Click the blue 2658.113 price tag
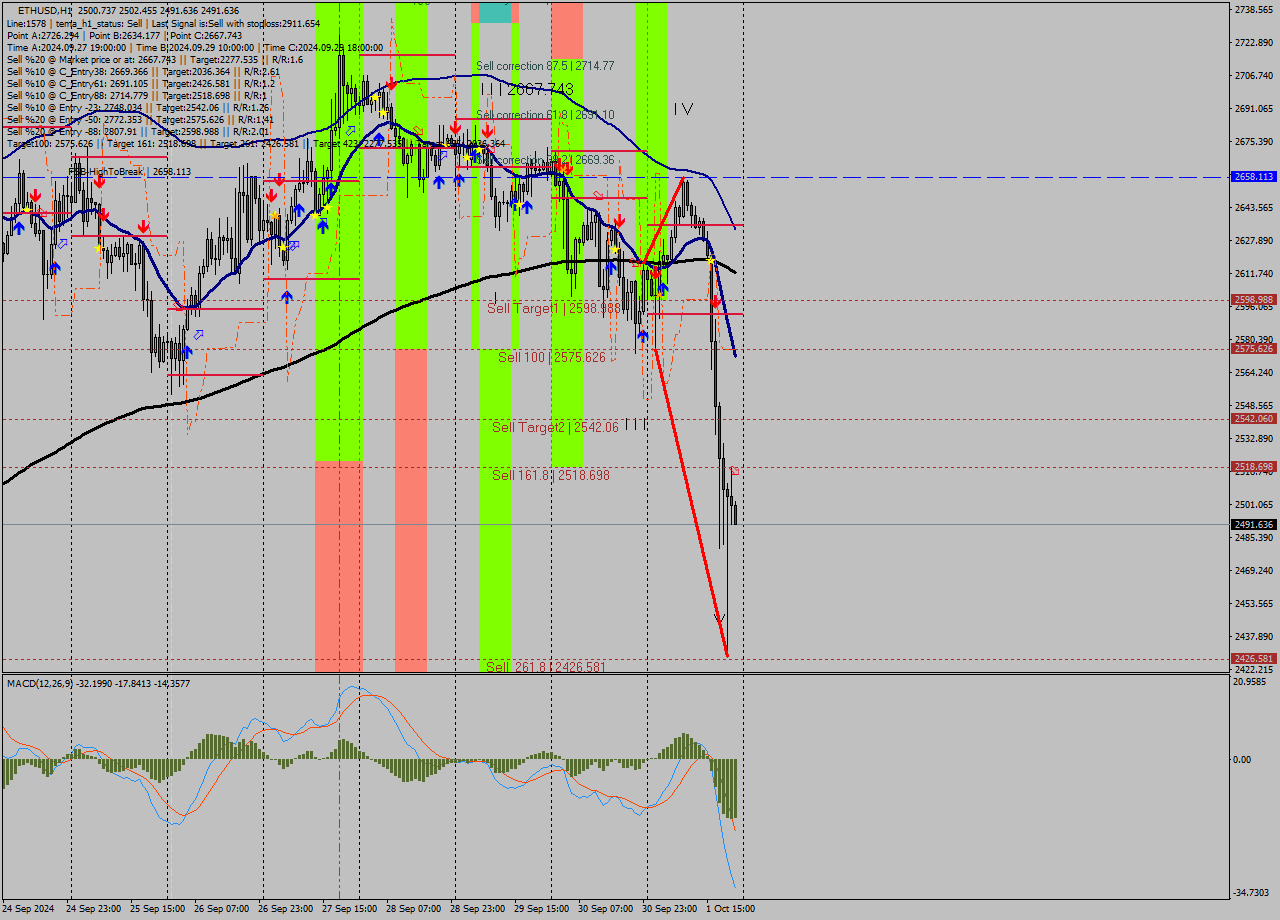Viewport: 1280px width, 920px height. point(1254,176)
